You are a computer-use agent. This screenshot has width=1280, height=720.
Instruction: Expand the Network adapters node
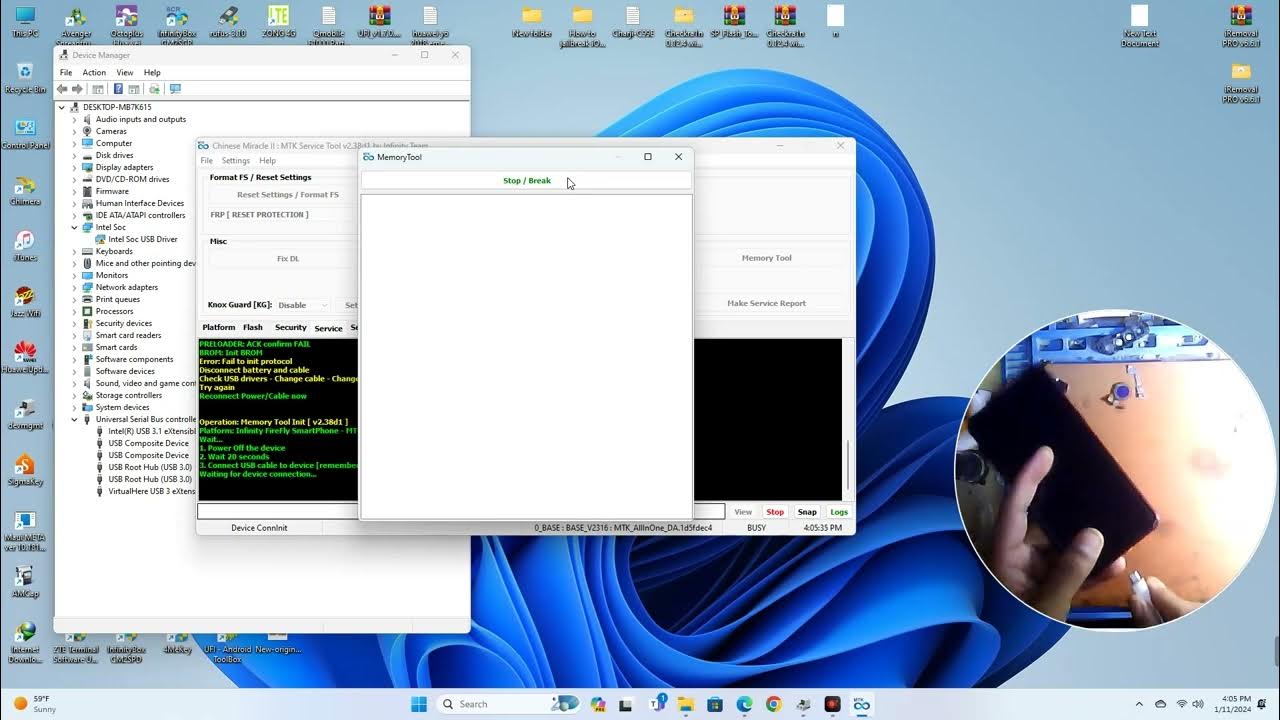point(74,287)
